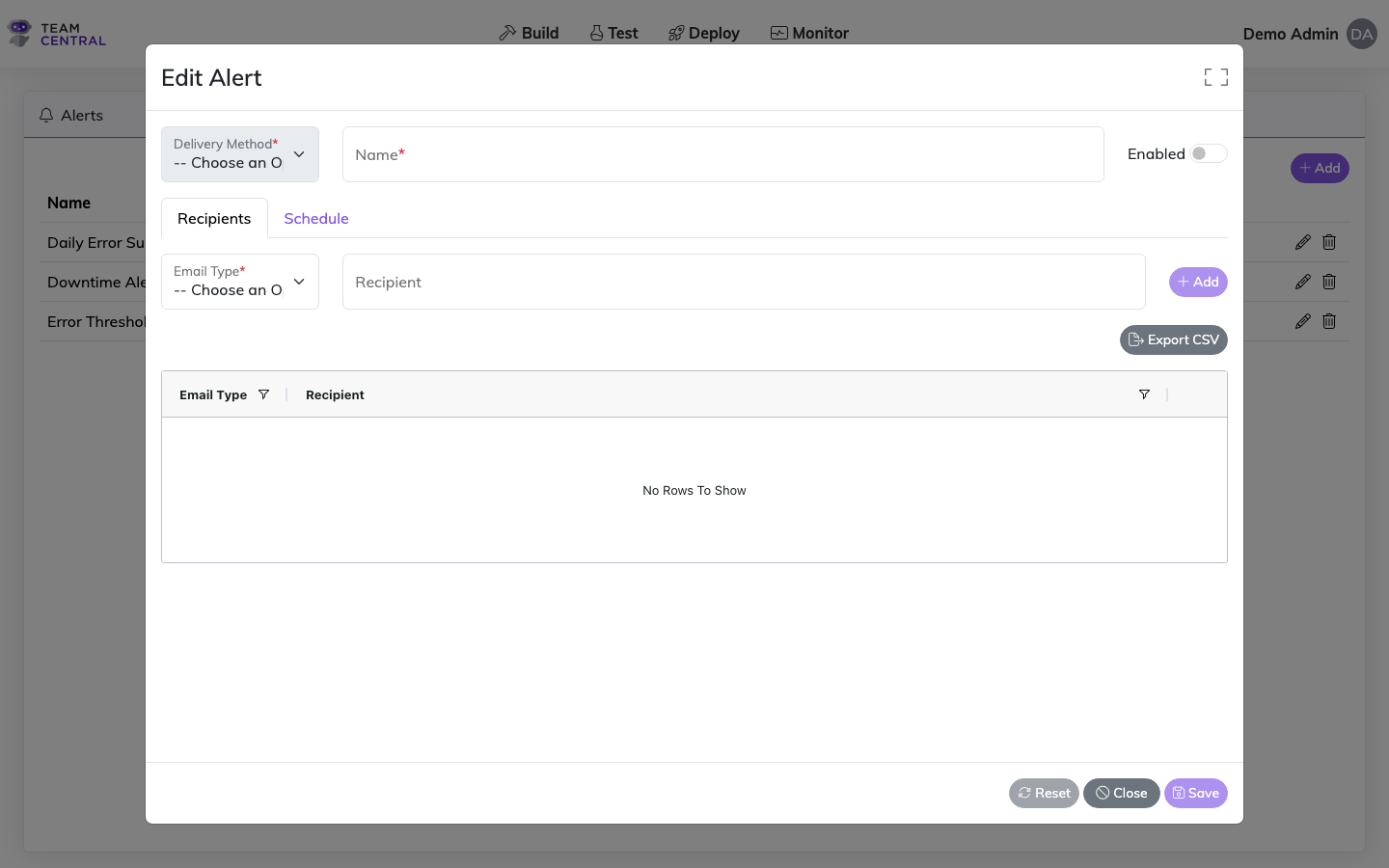
Task: Select the Recipients tab
Action: pyautogui.click(x=214, y=218)
